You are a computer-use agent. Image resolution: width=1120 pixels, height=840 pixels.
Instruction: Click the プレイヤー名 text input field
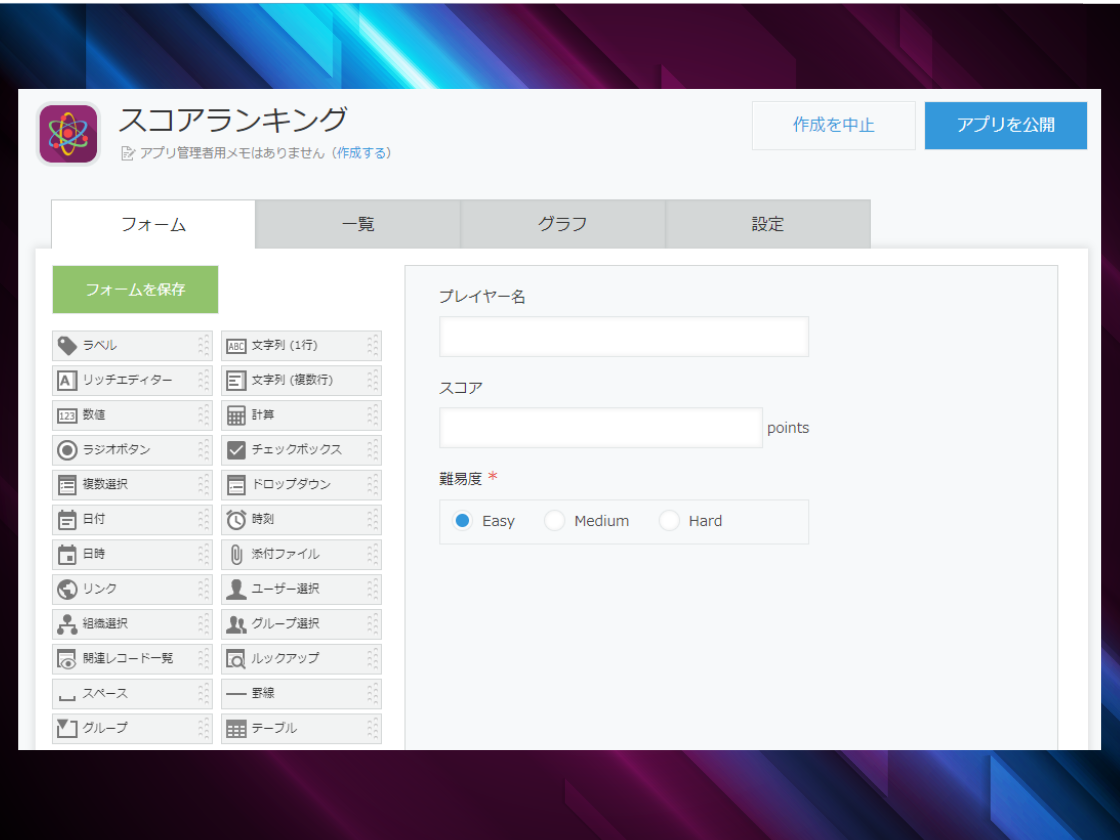coord(623,337)
